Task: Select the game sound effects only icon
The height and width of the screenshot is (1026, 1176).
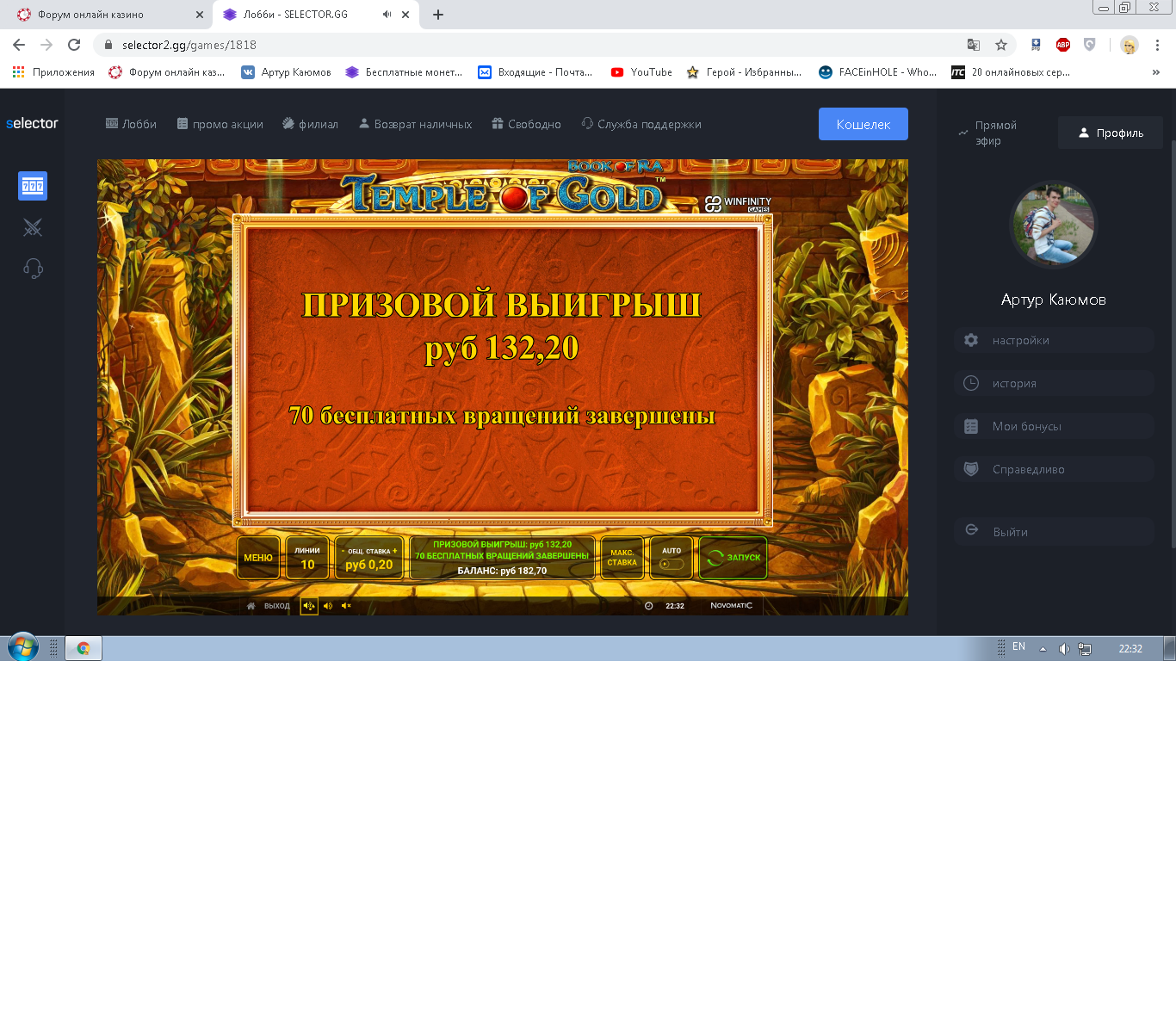Action: tap(328, 606)
